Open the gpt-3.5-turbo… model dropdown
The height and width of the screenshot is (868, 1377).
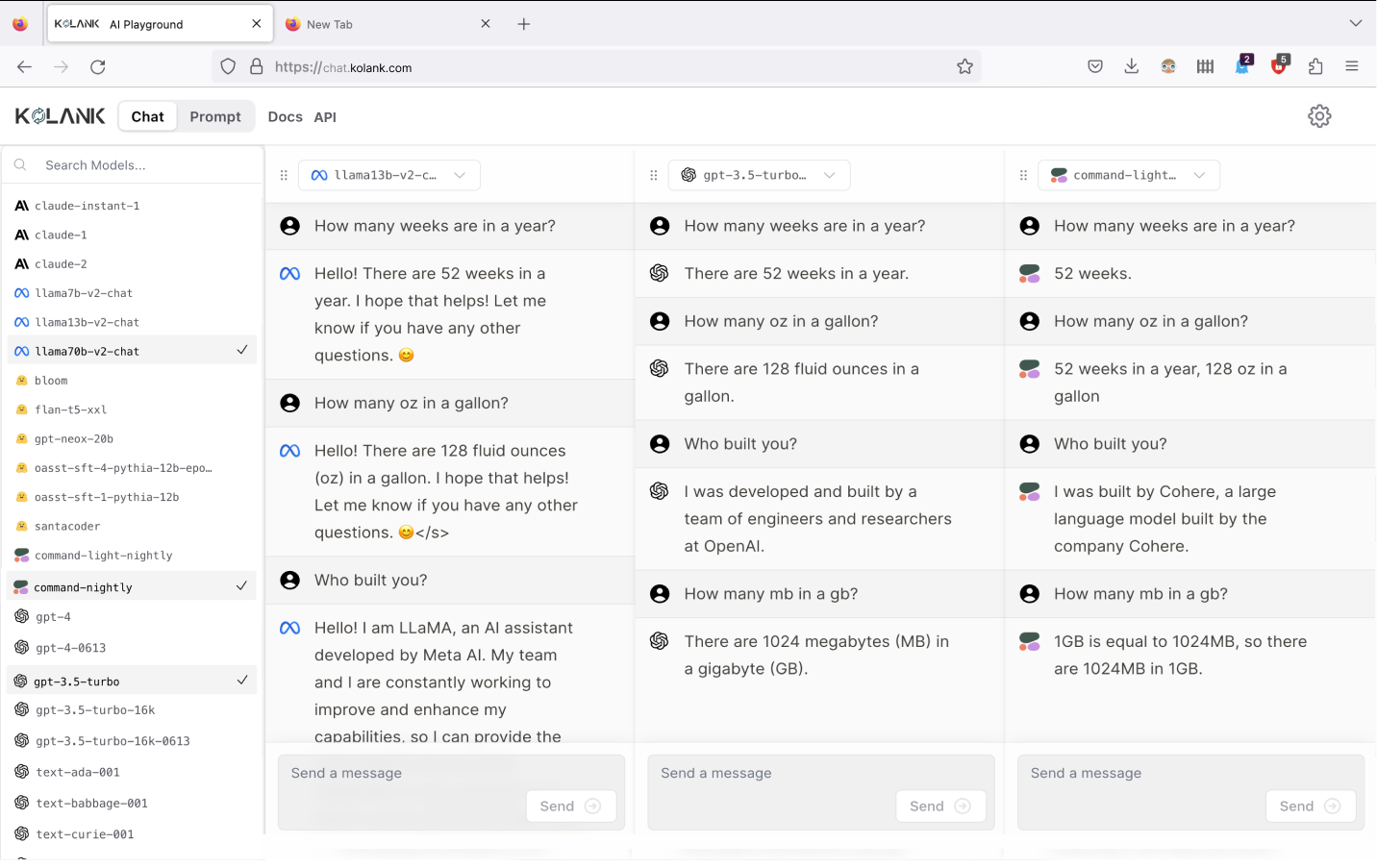coord(759,175)
